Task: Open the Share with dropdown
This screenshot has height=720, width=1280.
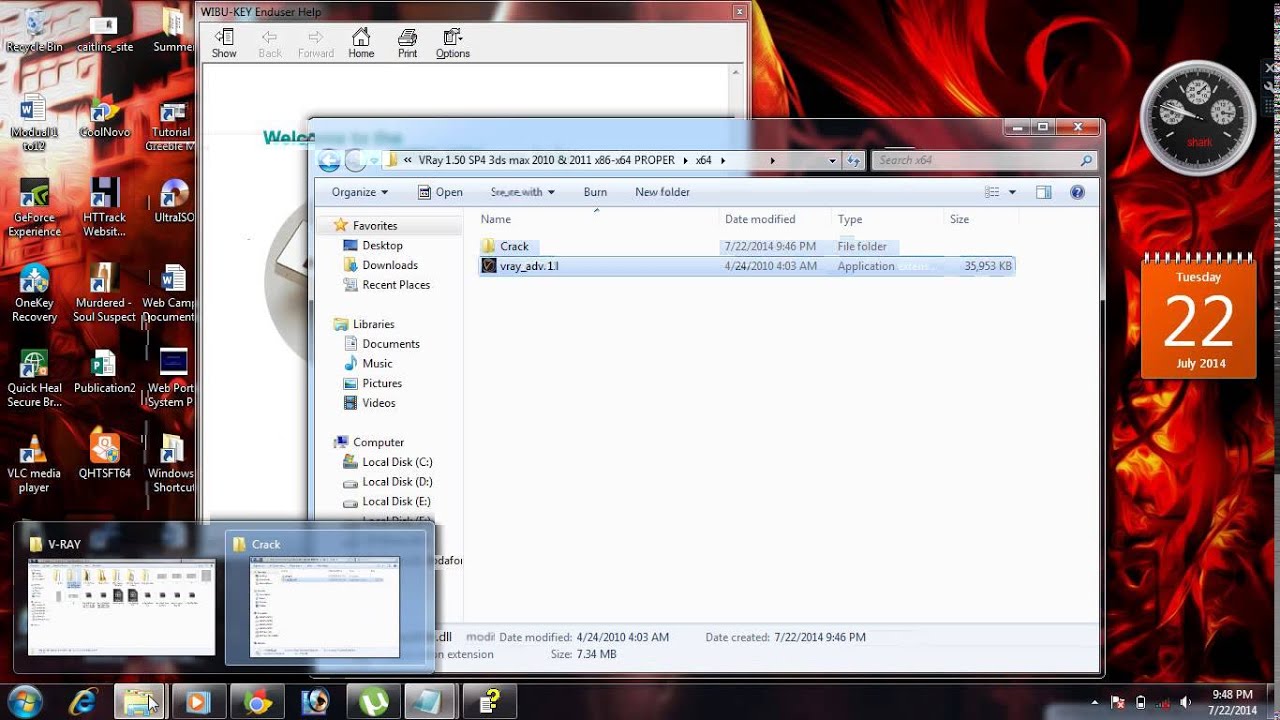Action: [x=522, y=192]
